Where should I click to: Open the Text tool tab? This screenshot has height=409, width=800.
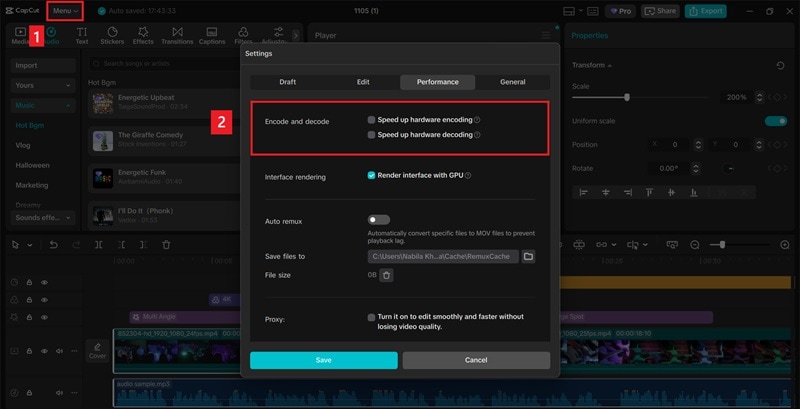[82, 36]
